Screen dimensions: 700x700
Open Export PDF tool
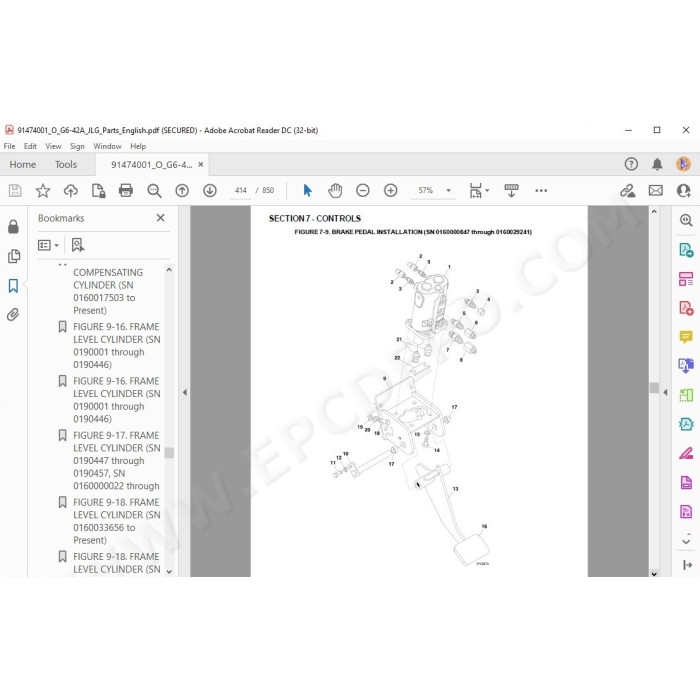[x=686, y=250]
